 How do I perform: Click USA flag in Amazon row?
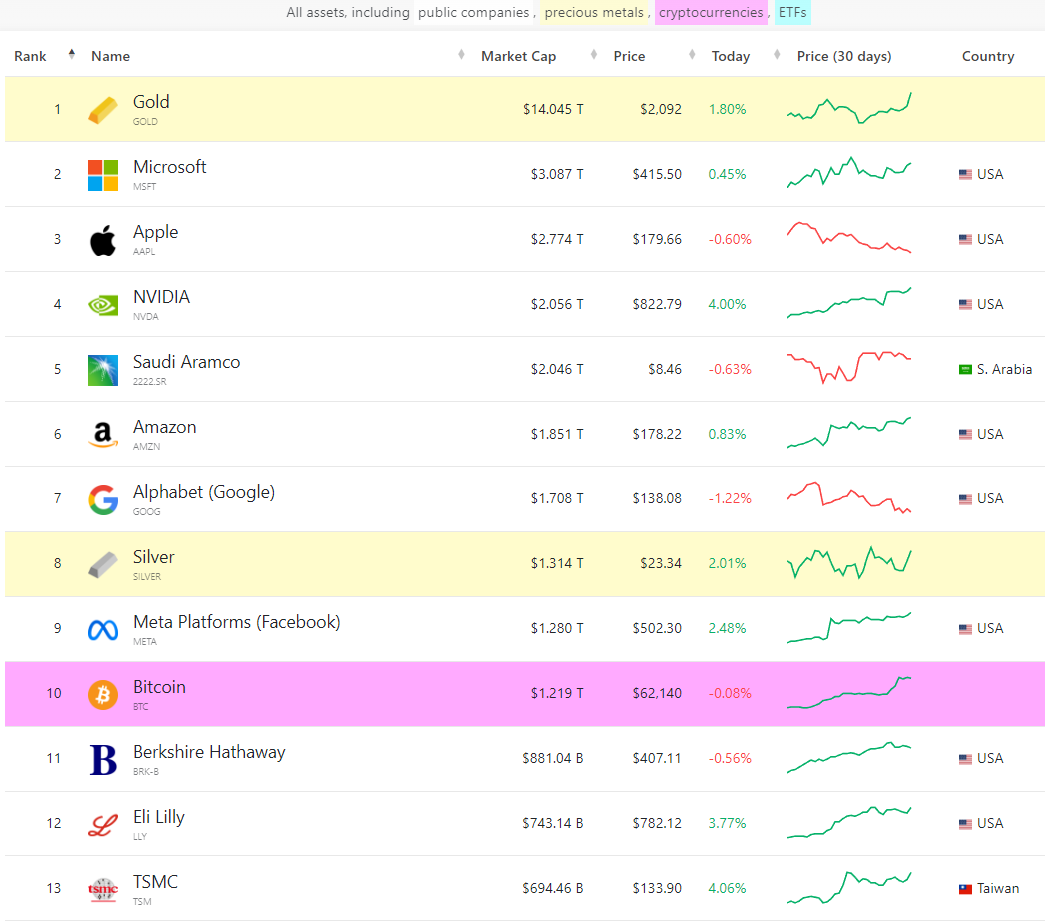[965, 435]
